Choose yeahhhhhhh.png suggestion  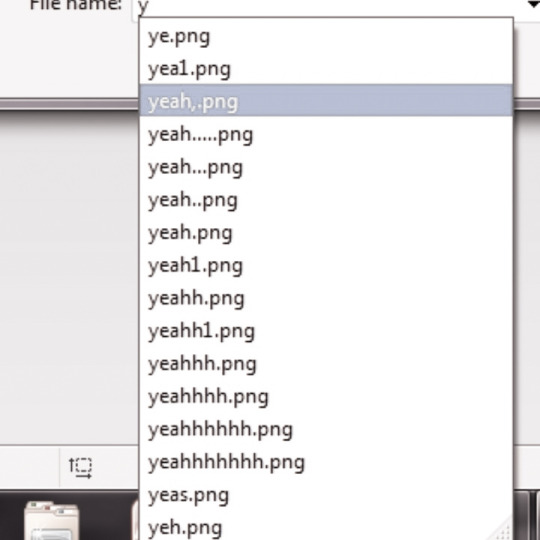pos(326,461)
